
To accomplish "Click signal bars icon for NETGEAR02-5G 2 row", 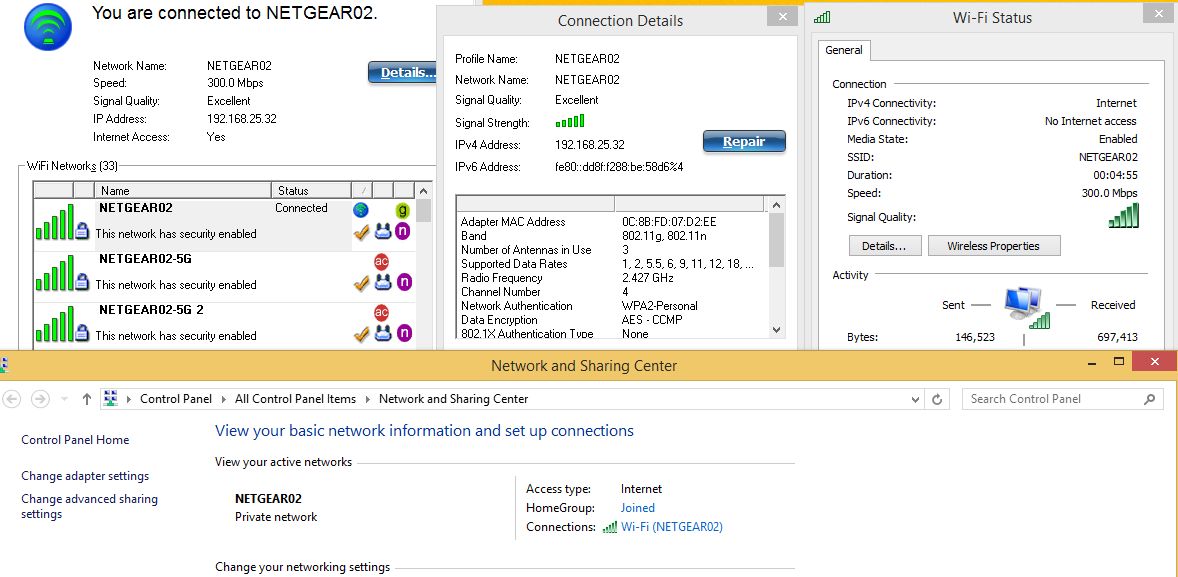I will coord(55,324).
